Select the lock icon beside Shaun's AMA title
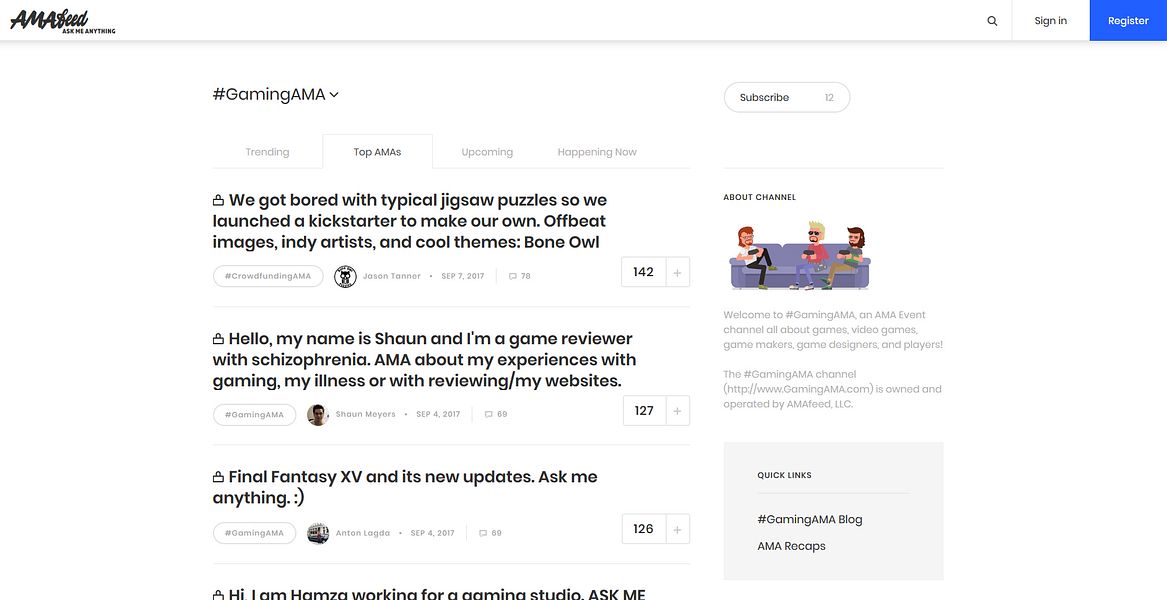This screenshot has height=600, width=1167. (219, 339)
